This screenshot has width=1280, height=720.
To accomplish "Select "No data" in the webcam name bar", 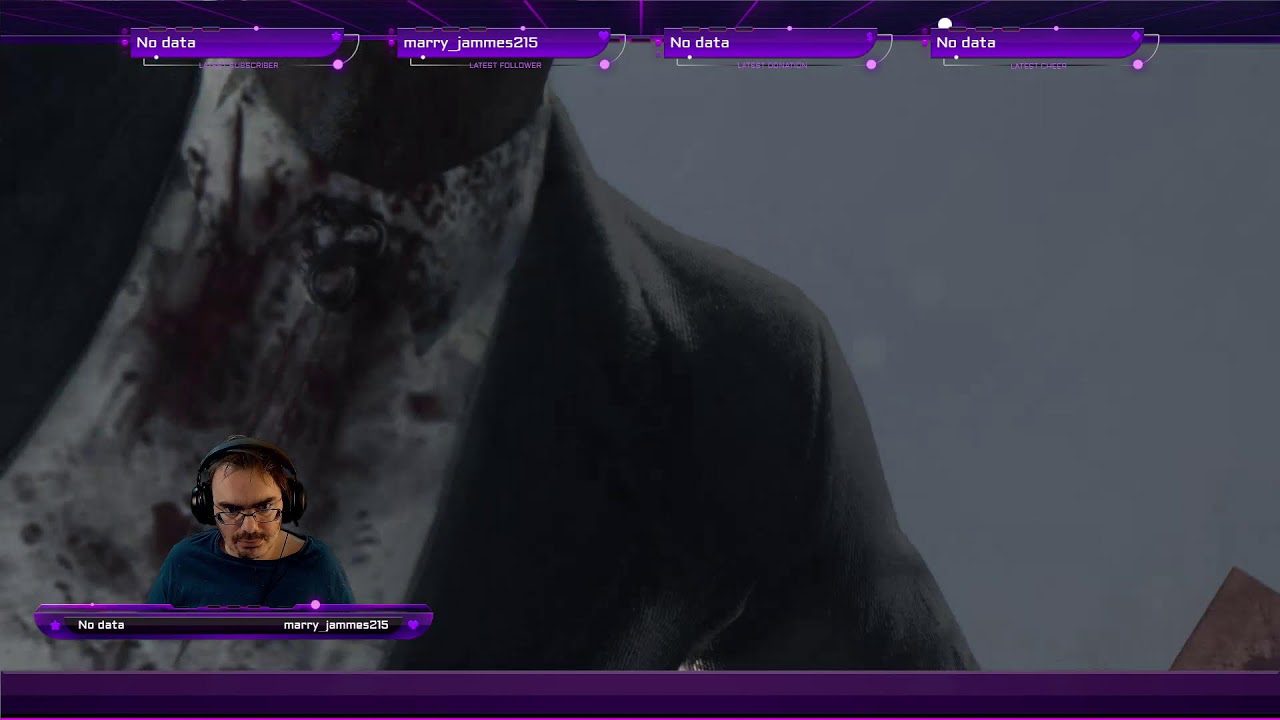I will coord(101,625).
